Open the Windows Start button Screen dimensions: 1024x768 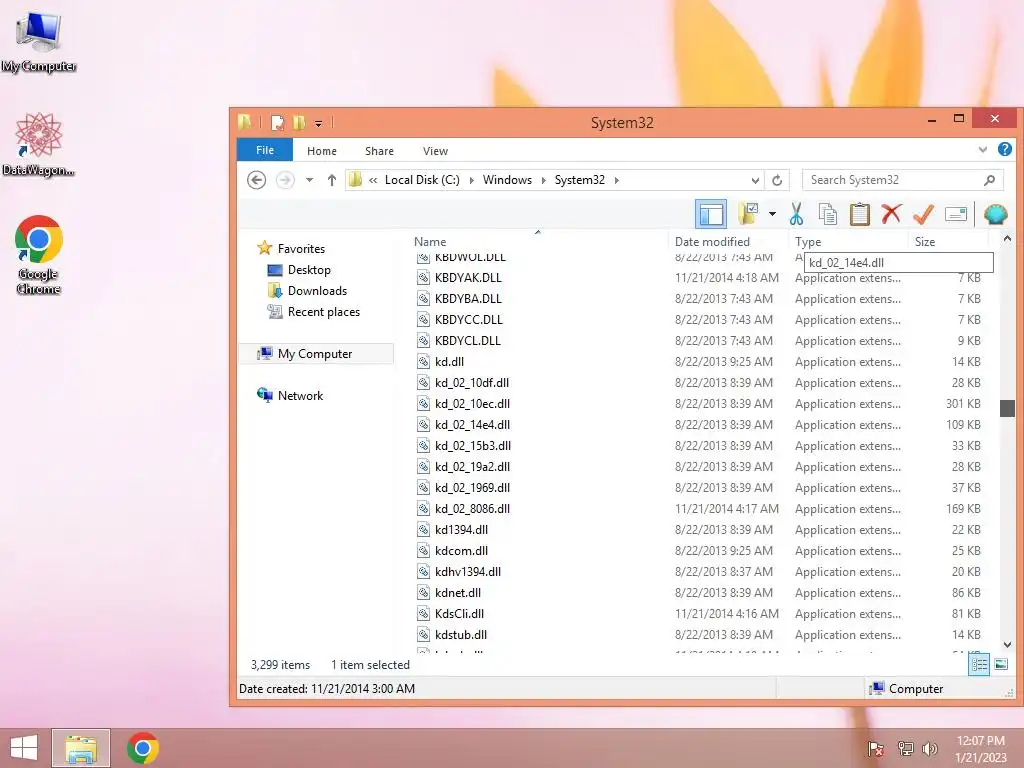click(x=24, y=748)
